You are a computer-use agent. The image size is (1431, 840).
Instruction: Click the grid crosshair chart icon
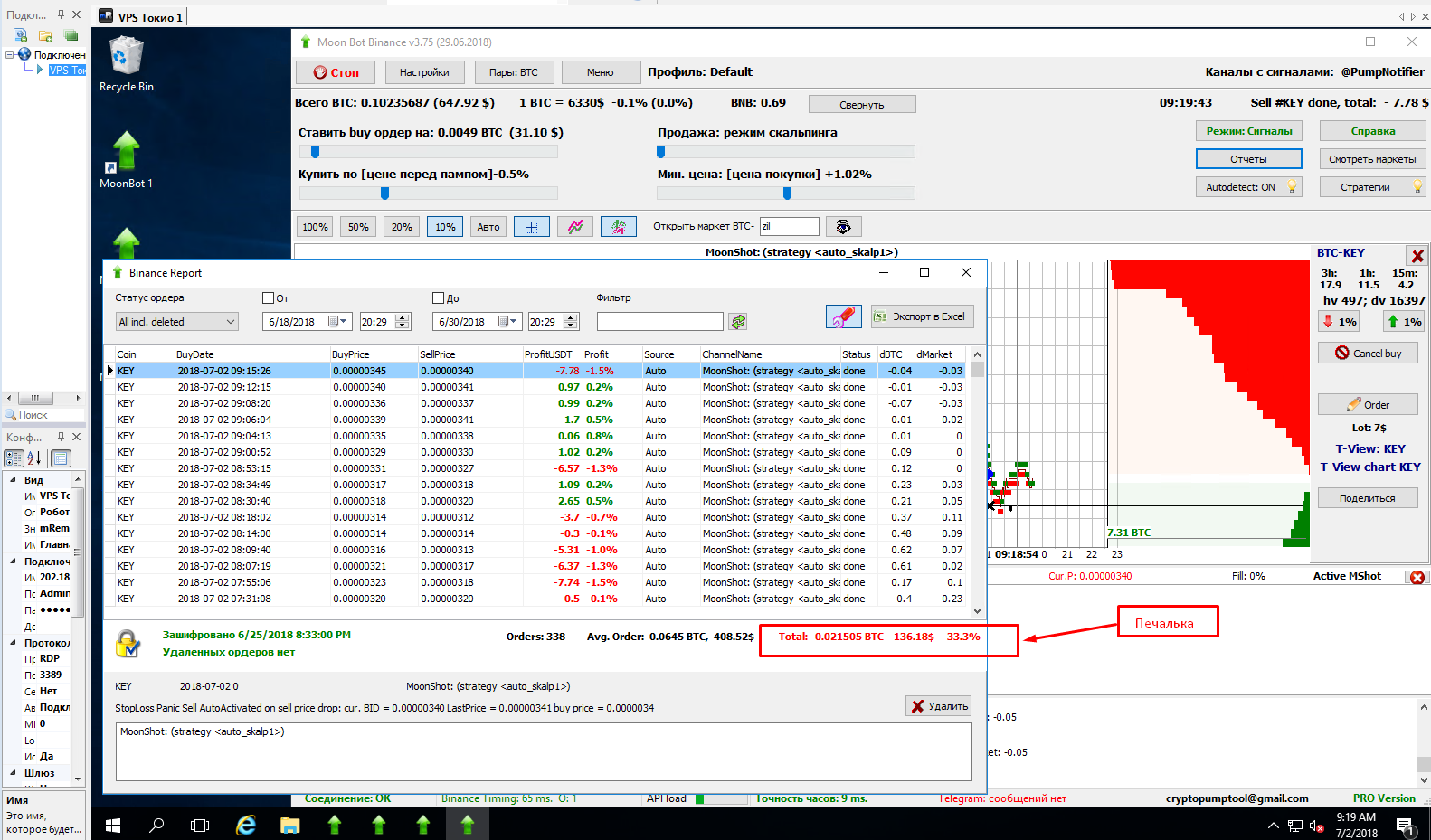click(531, 227)
